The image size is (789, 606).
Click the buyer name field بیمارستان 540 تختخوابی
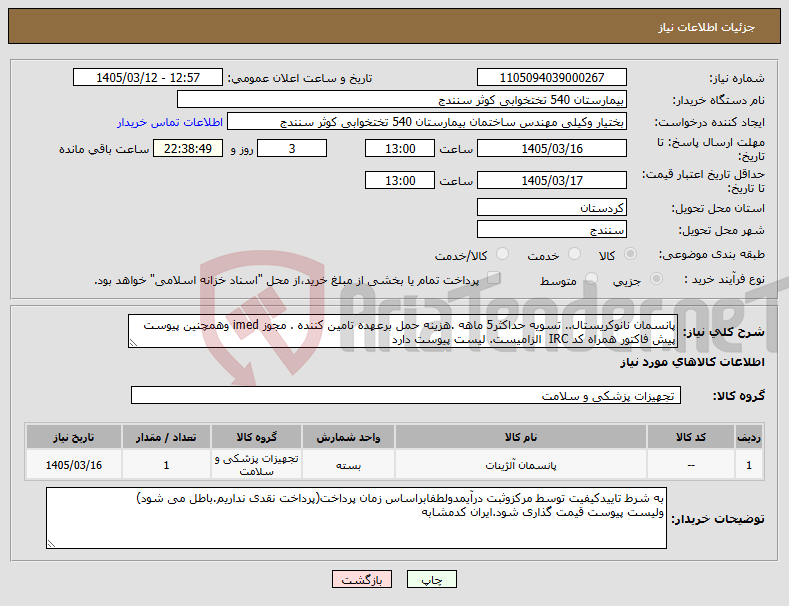pyautogui.click(x=402, y=100)
